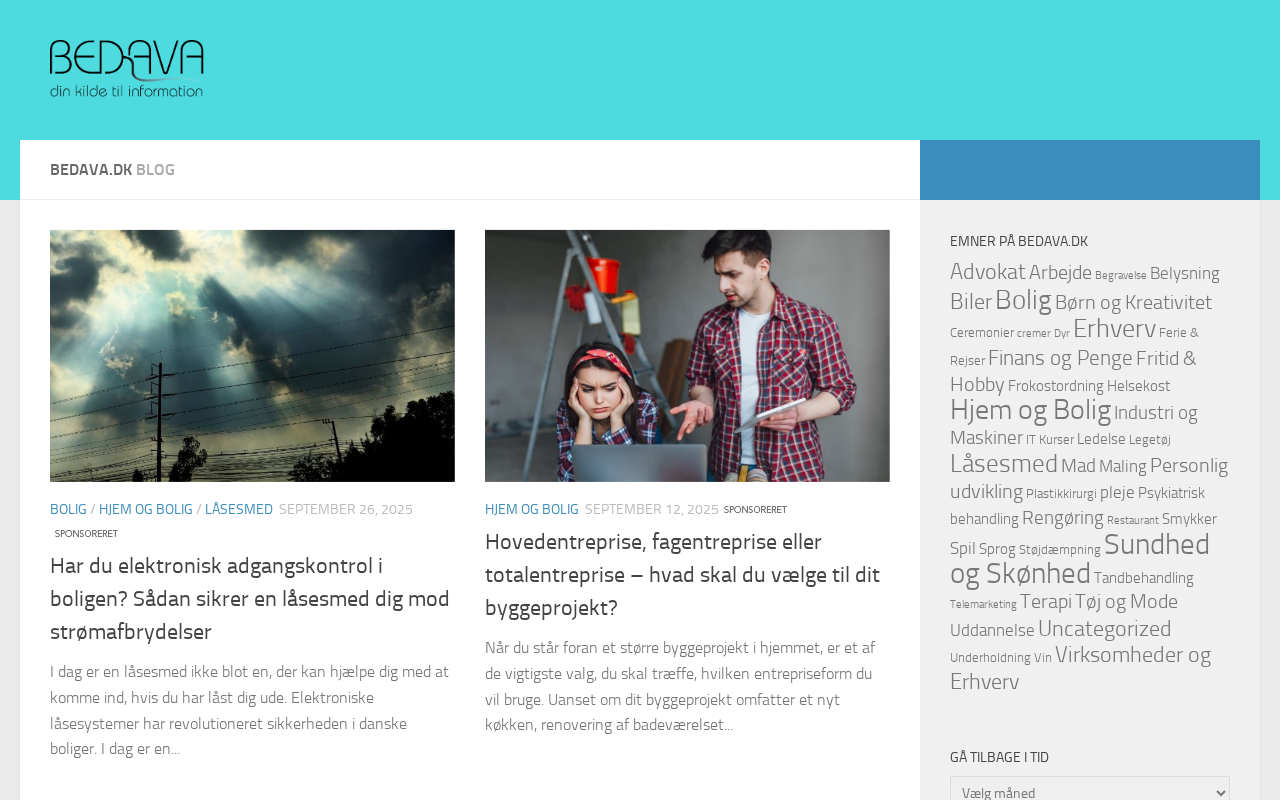Select the Underholdning tag
Image resolution: width=1280 pixels, height=800 pixels.
pyautogui.click(x=990, y=658)
